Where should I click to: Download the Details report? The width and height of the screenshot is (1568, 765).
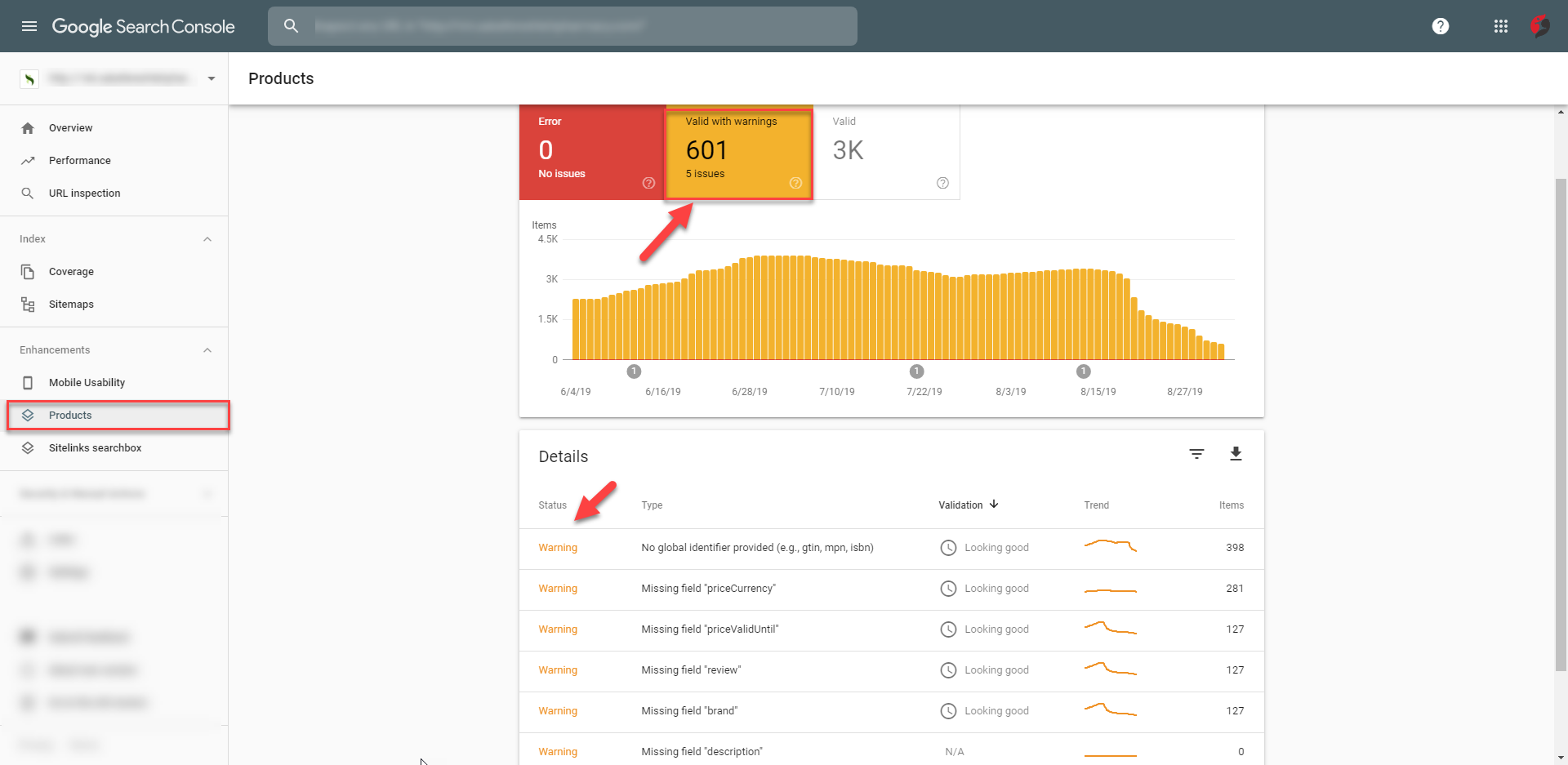coord(1236,454)
